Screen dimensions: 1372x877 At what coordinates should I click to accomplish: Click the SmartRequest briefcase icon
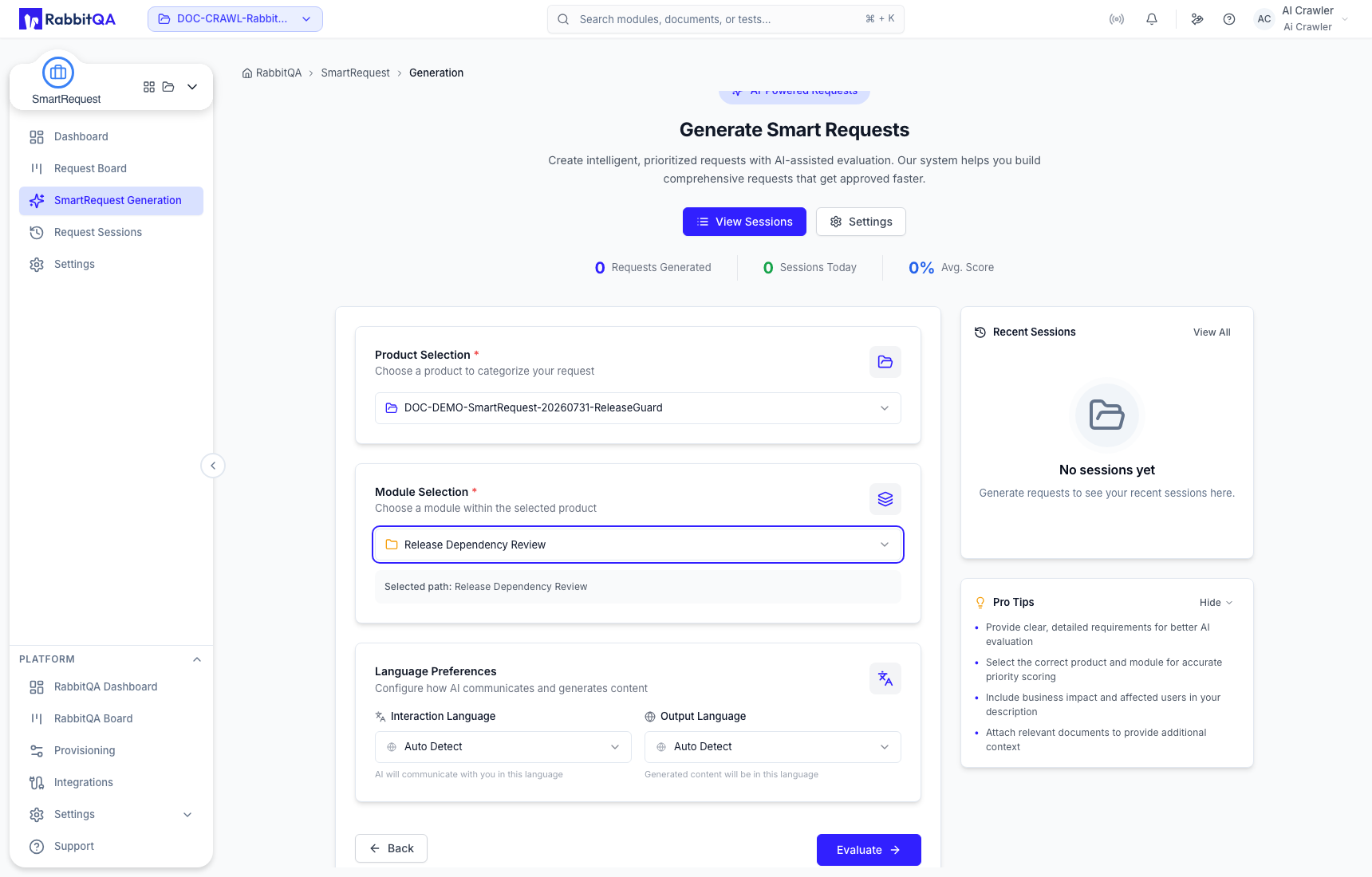pyautogui.click(x=58, y=73)
